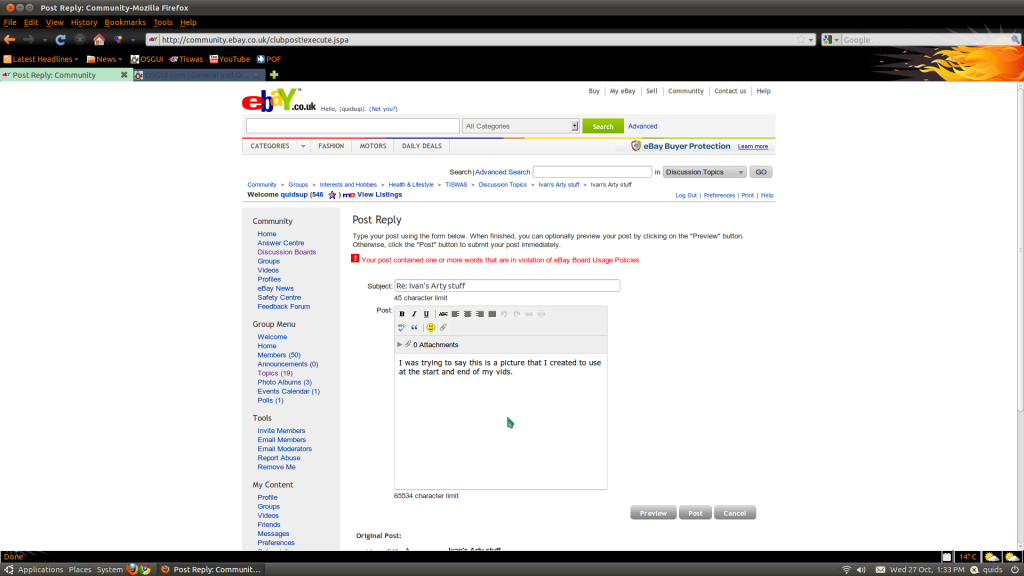Image resolution: width=1024 pixels, height=576 pixels.
Task: Submit reply with the Post button
Action: pyautogui.click(x=695, y=513)
